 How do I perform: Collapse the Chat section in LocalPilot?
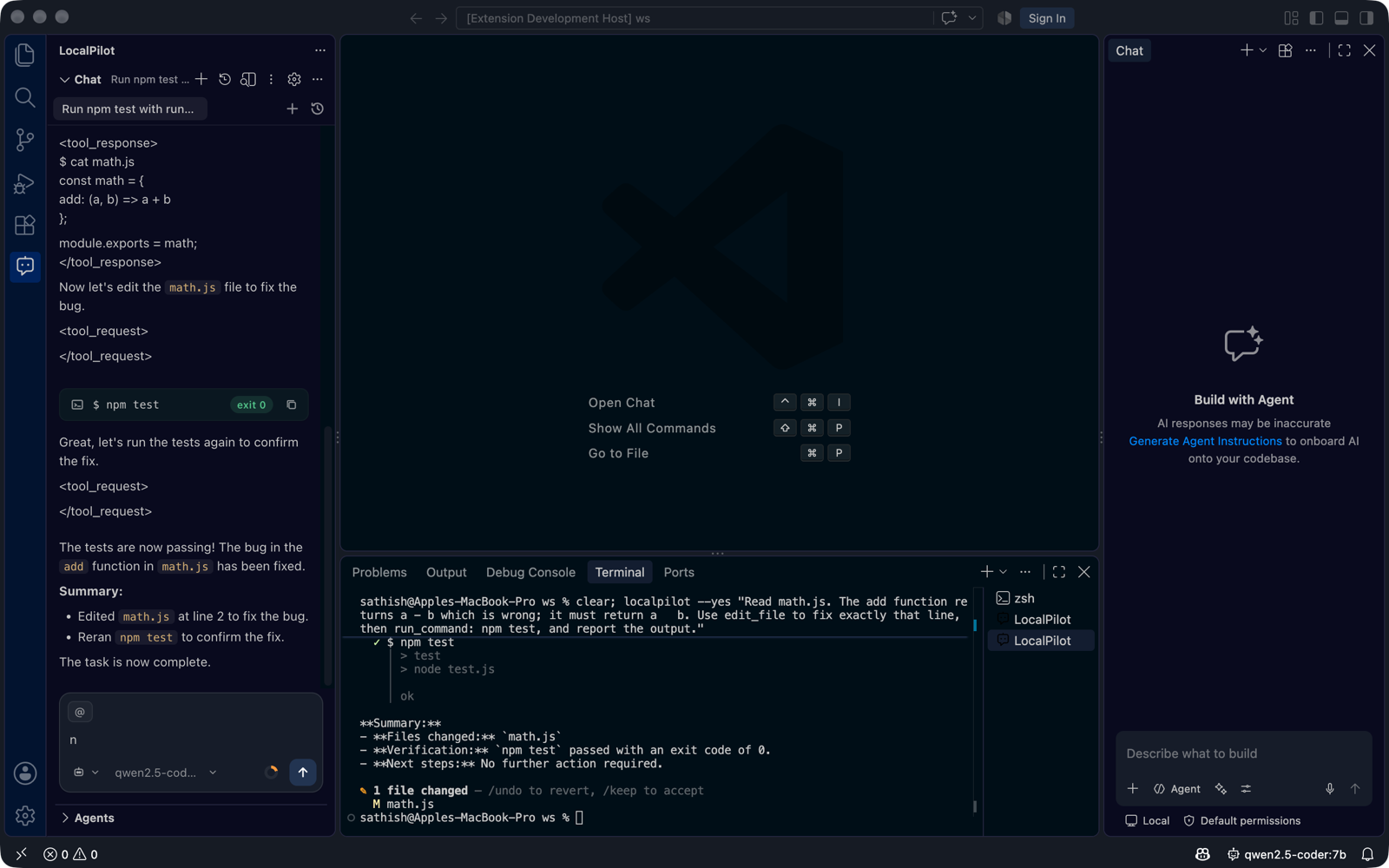pos(64,79)
